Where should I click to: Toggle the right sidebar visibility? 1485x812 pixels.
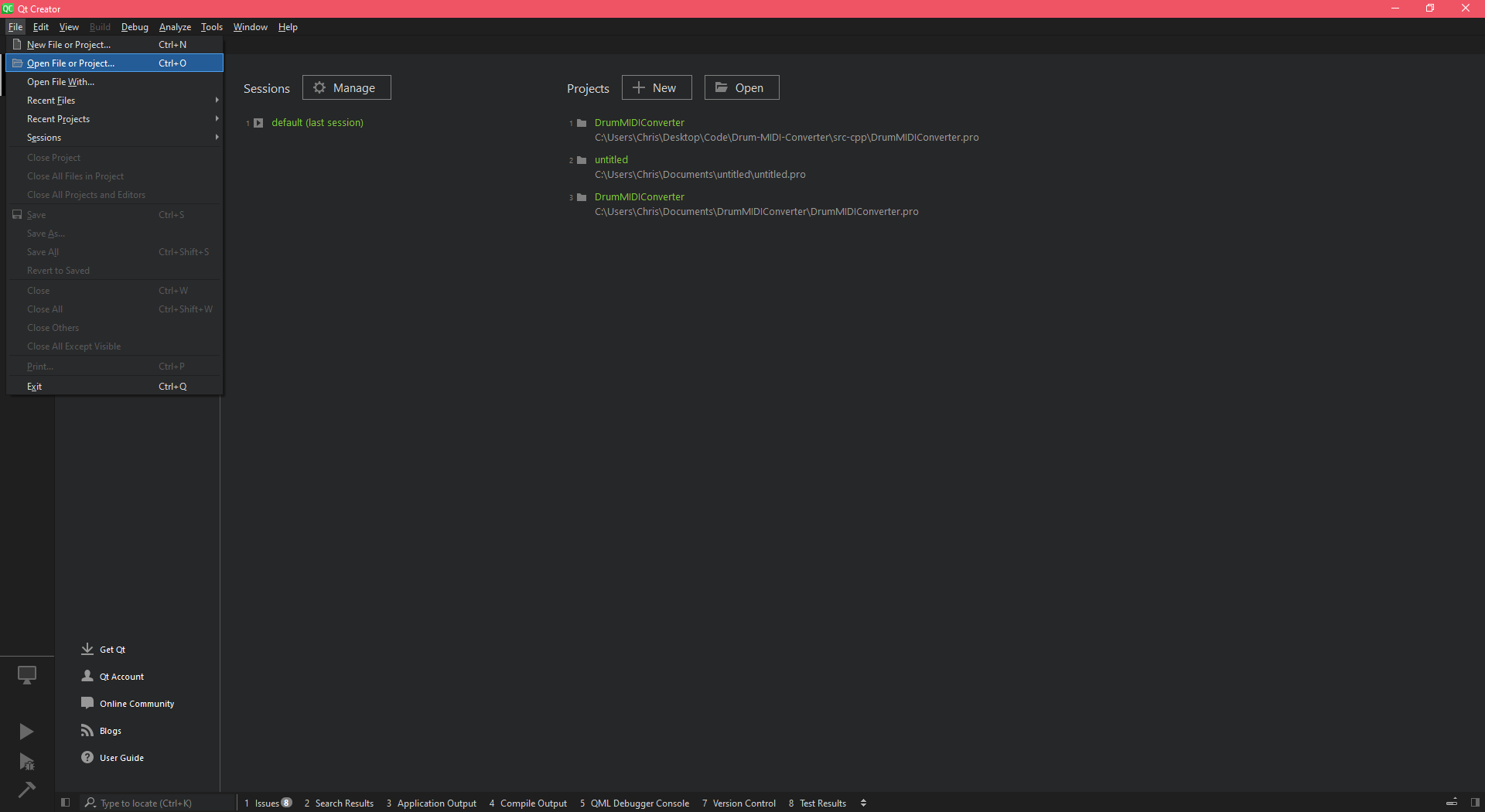coord(1475,802)
